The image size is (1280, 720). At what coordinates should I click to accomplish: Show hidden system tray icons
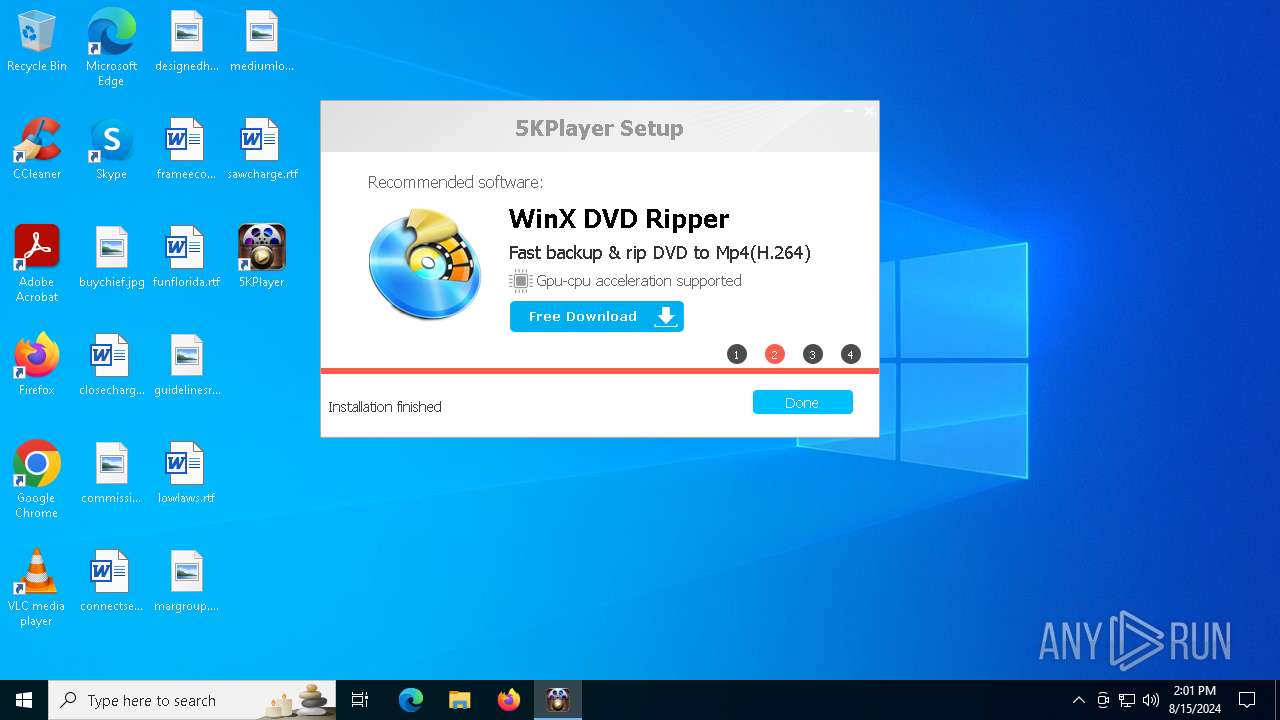coord(1078,700)
